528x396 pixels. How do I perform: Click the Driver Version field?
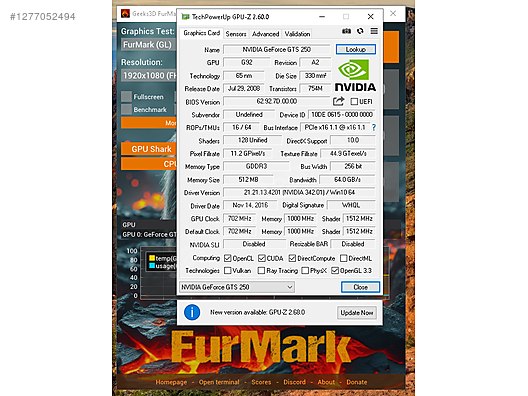tap(299, 193)
